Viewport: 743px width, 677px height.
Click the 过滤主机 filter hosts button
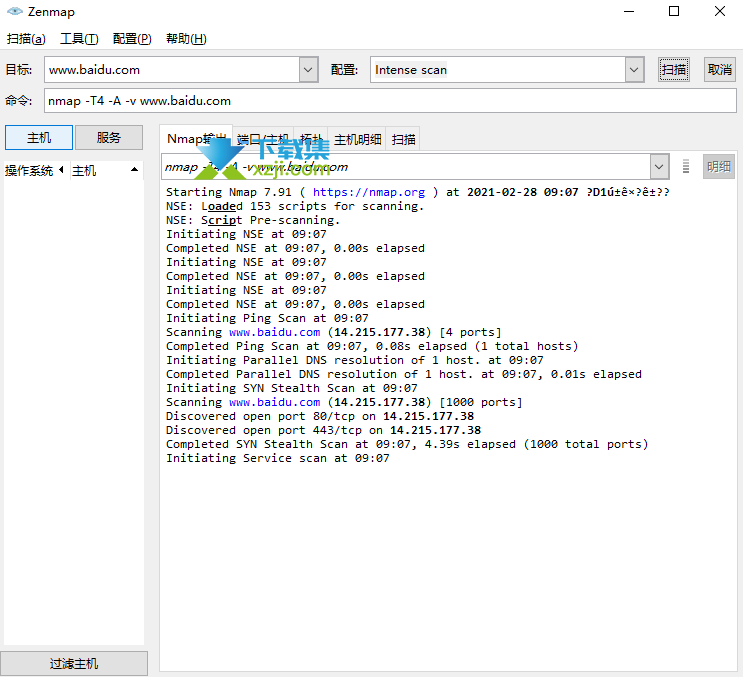tap(74, 663)
